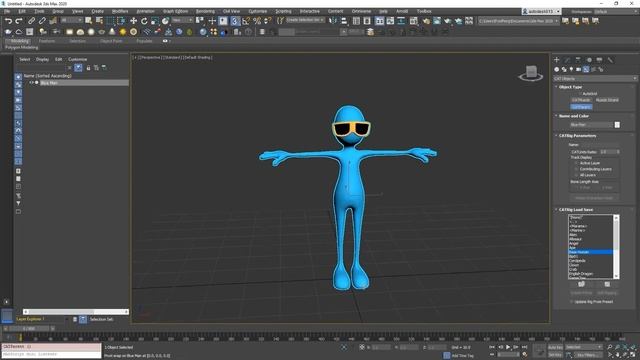Click the Redo arrow in main toolbar
The width and height of the screenshot is (640, 360).
click(x=19, y=21)
